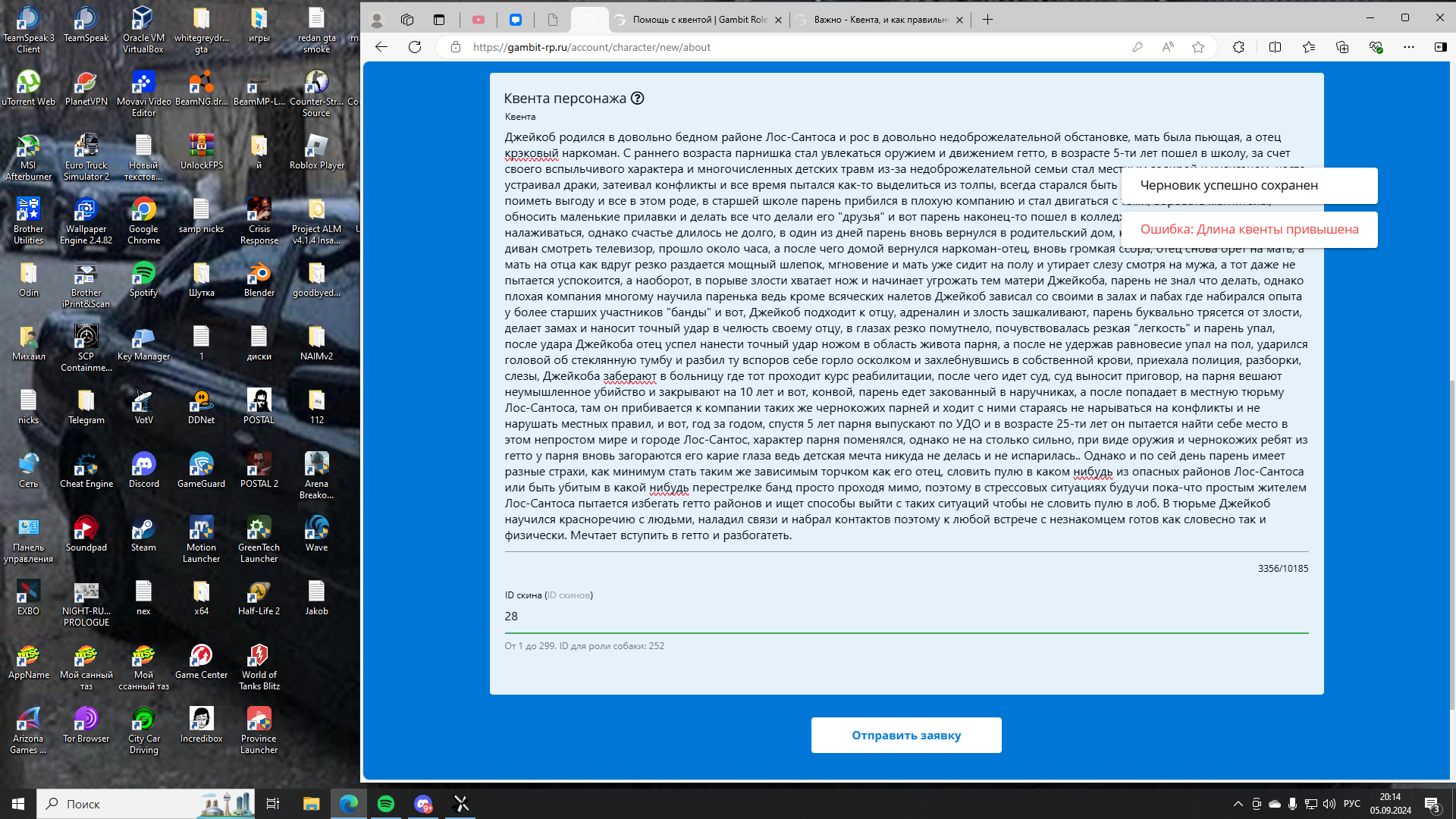Screen dimensions: 1456x819
Task: Click the Read aloud icon in address bar
Action: click(1167, 47)
